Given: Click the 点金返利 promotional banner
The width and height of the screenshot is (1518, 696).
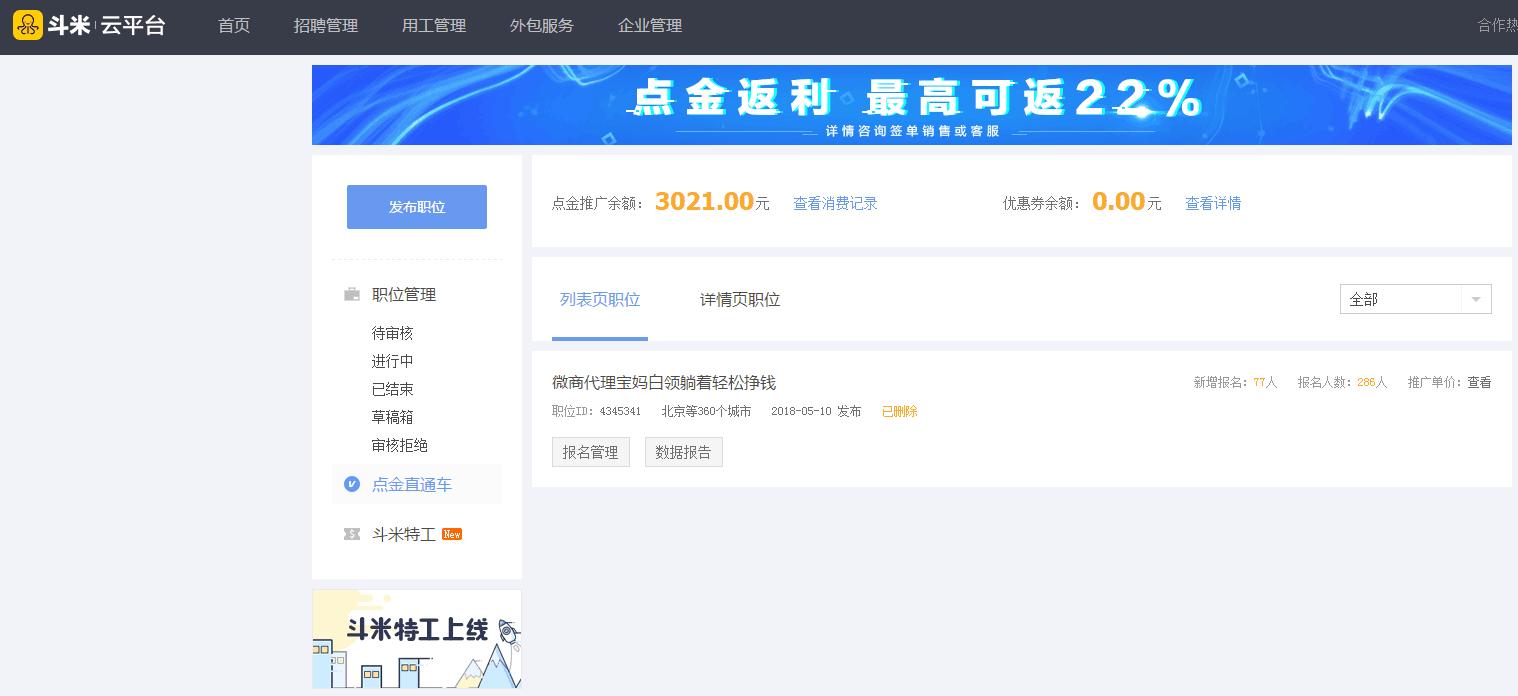Looking at the screenshot, I should [912, 104].
